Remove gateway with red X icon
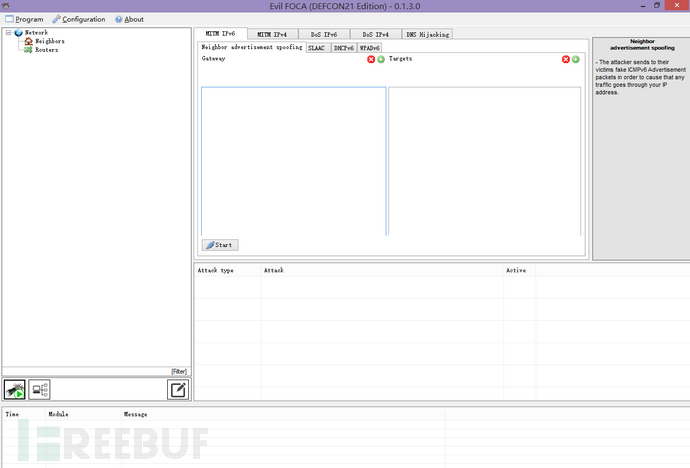This screenshot has height=468, width=690. click(x=371, y=59)
